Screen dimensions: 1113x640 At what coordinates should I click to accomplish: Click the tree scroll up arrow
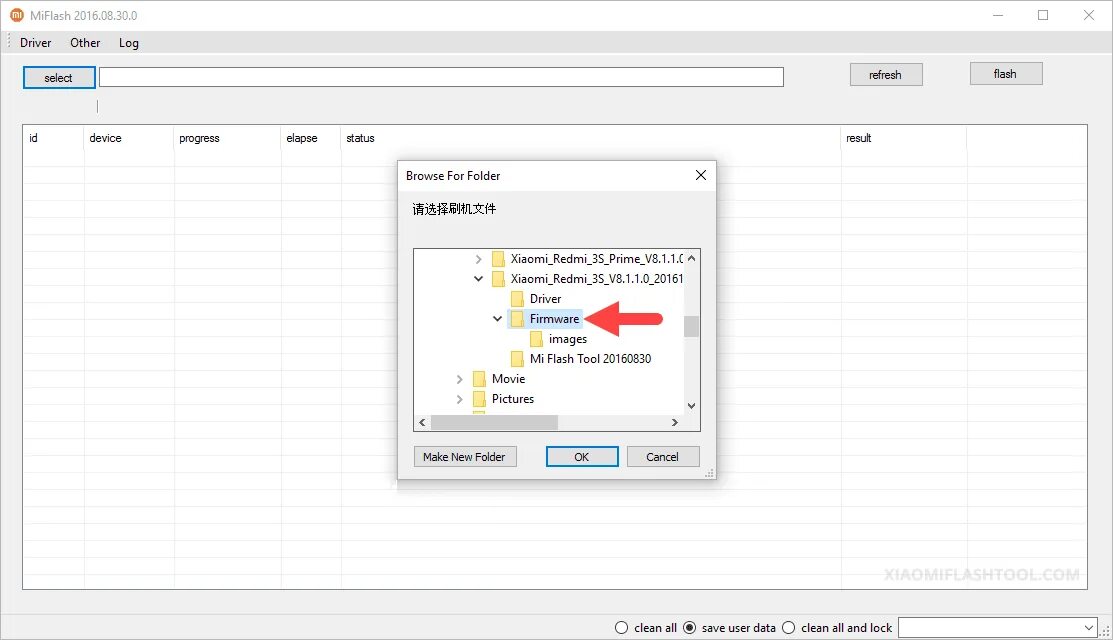(691, 258)
